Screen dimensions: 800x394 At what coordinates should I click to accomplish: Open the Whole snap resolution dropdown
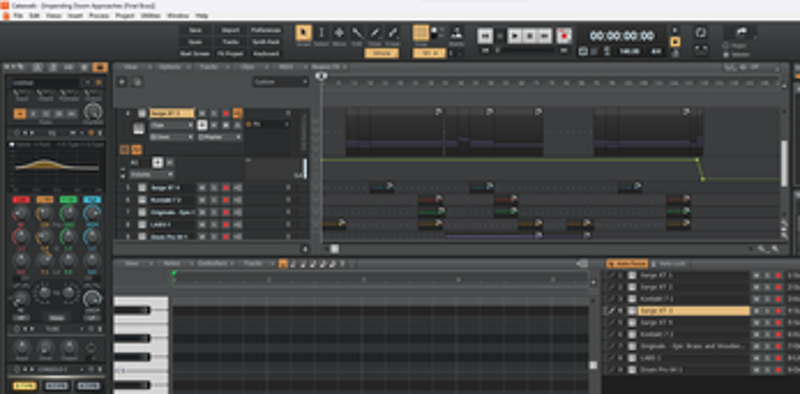382,53
